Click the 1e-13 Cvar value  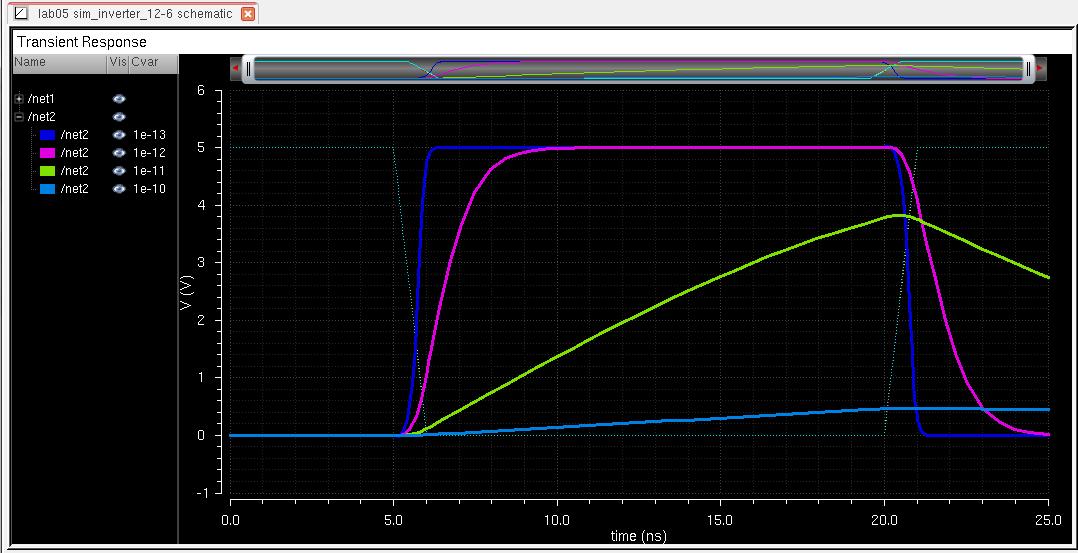coord(149,135)
